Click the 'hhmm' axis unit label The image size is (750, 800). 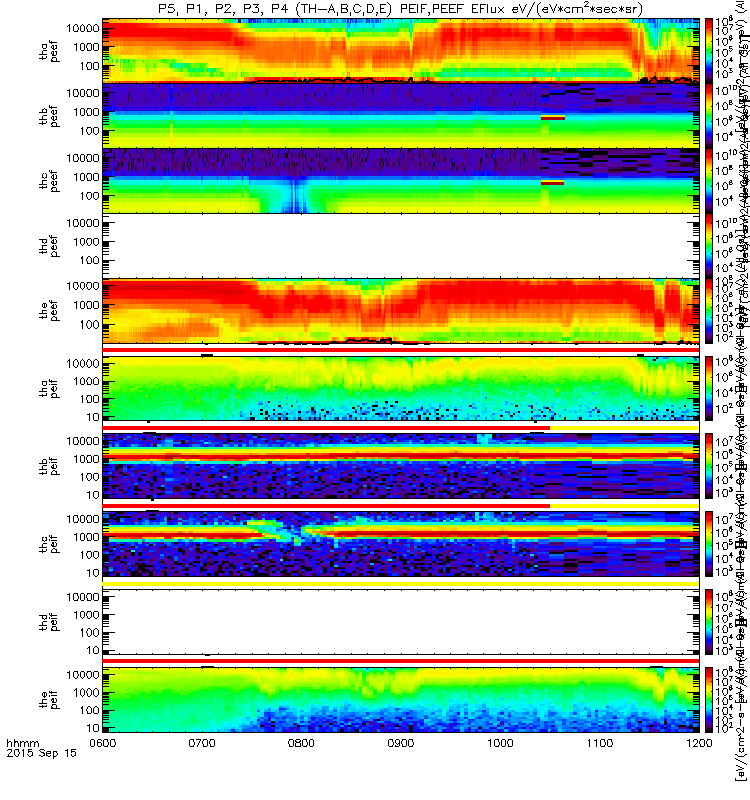click(23, 743)
